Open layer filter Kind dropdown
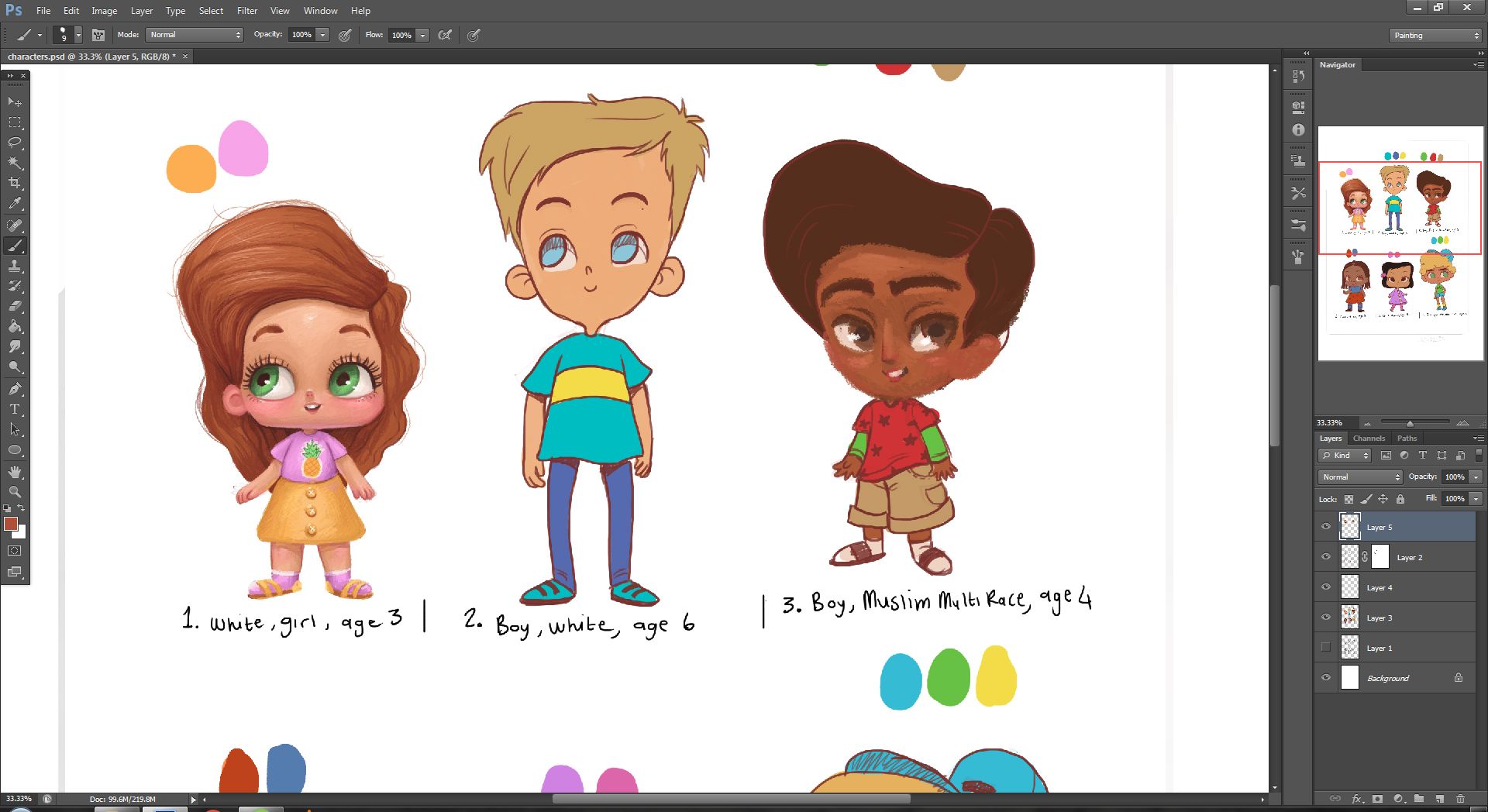Viewport: 1488px width, 812px height. coord(1345,456)
